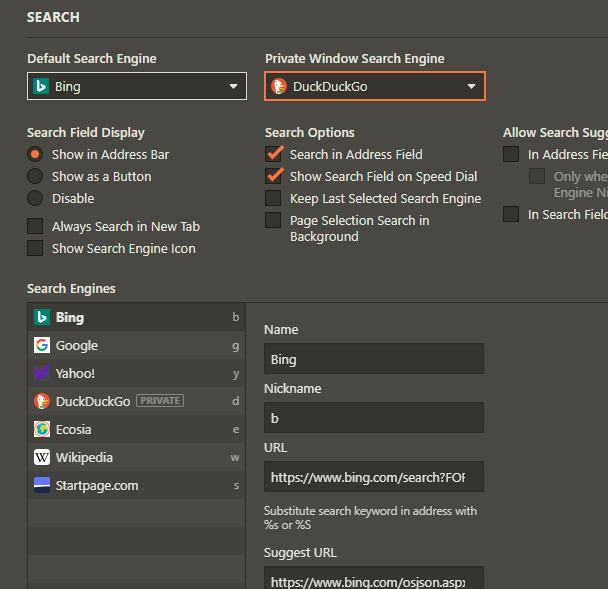608x589 pixels.
Task: Click the Wikipedia icon in search engines list
Action: point(42,457)
